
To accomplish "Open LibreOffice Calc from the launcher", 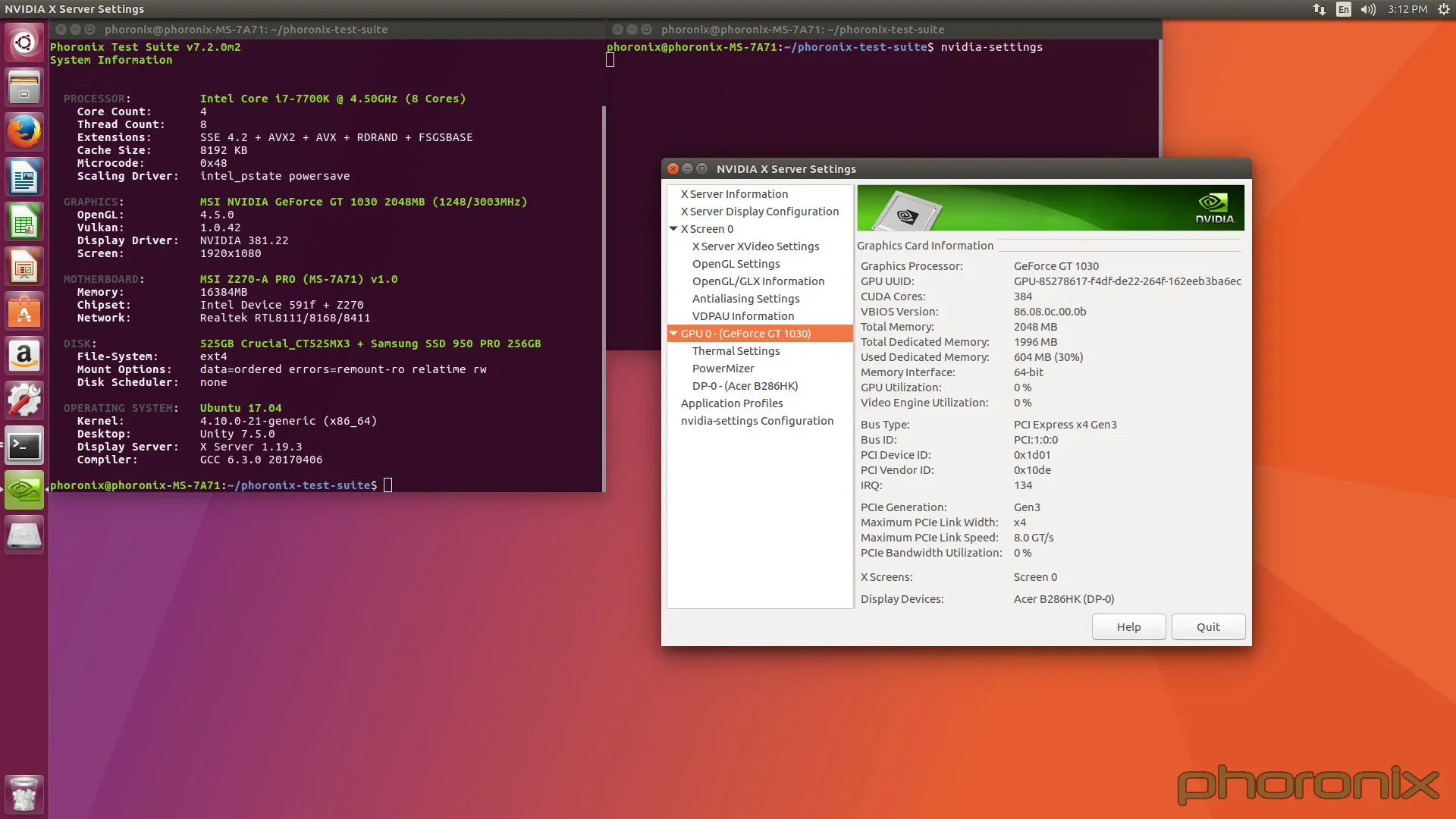I will point(24,221).
